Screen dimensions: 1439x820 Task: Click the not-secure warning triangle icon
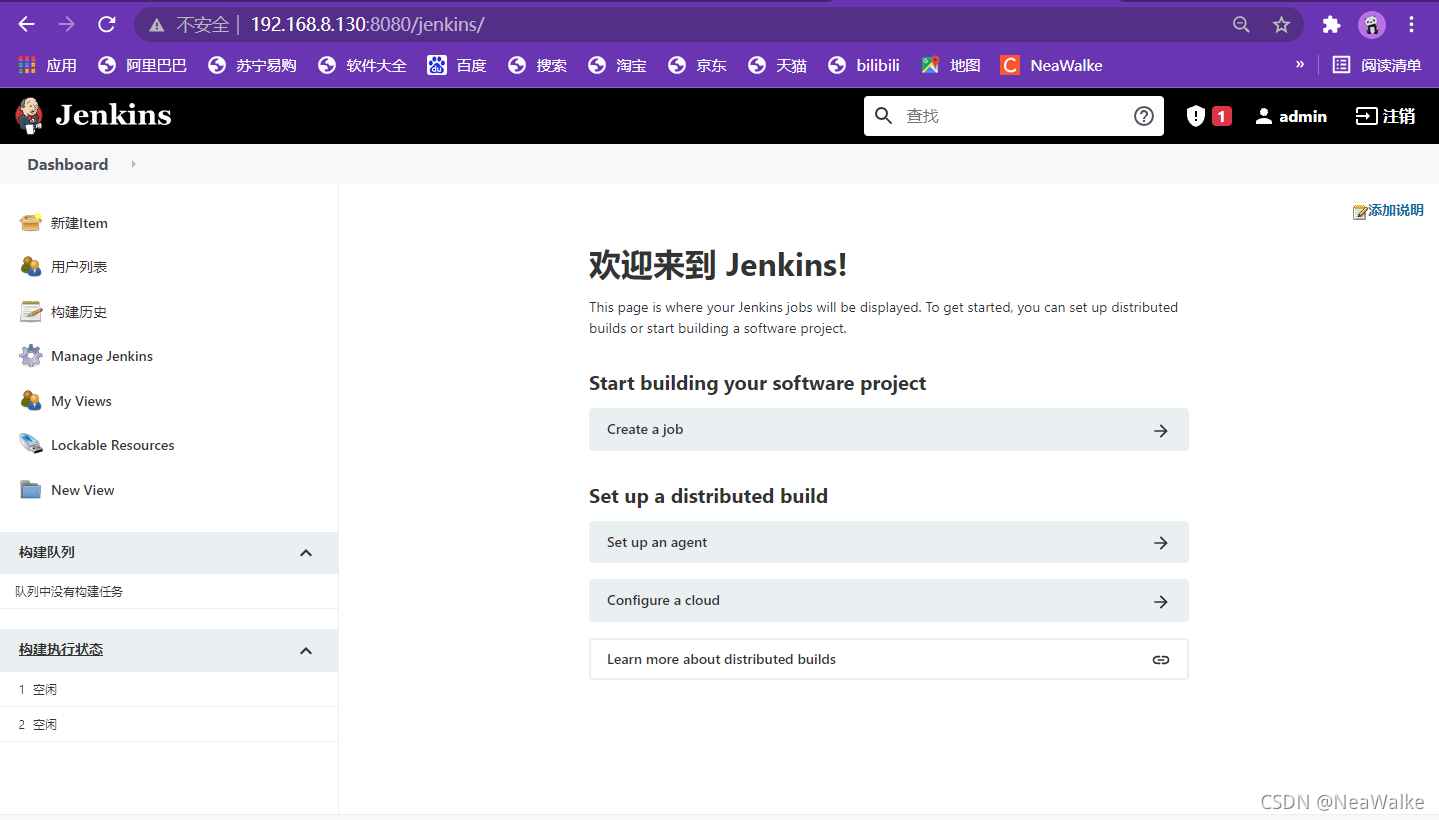155,24
